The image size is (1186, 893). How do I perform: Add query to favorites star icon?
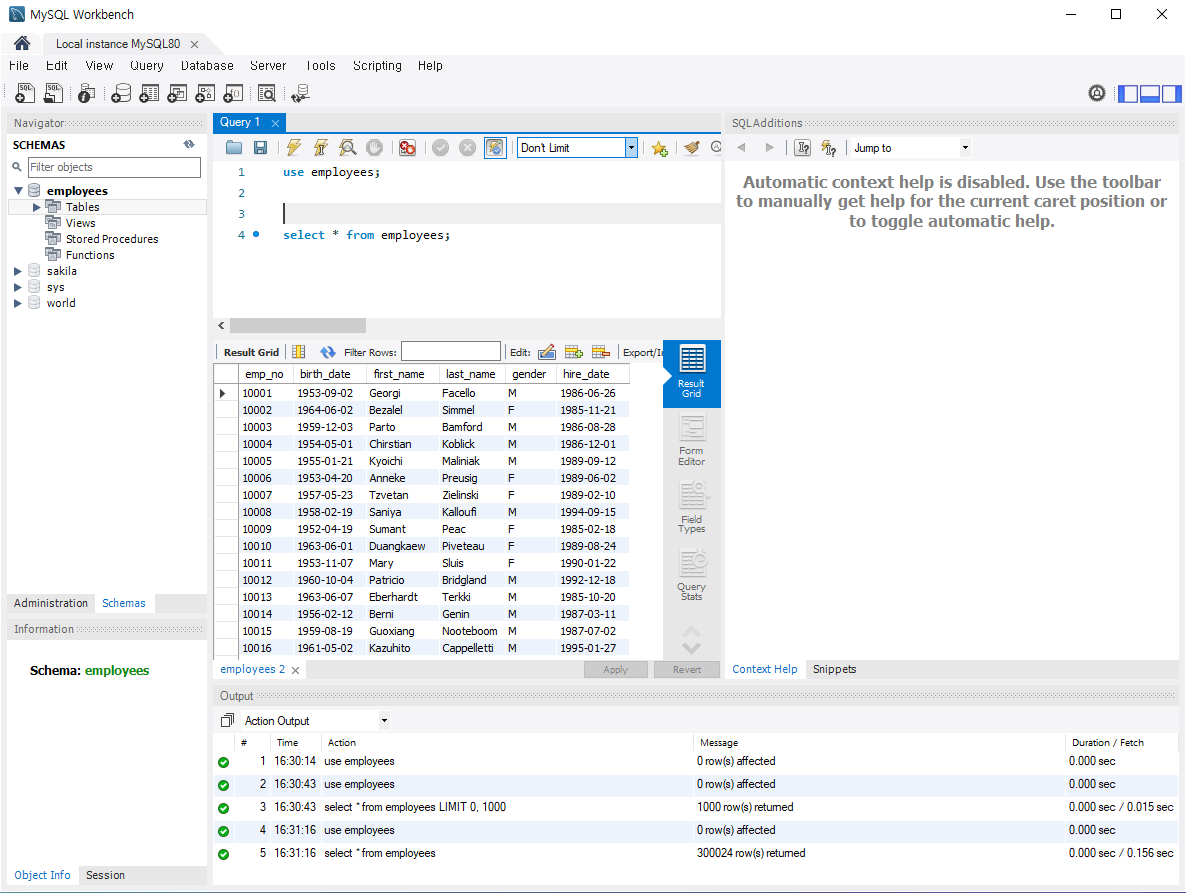660,148
